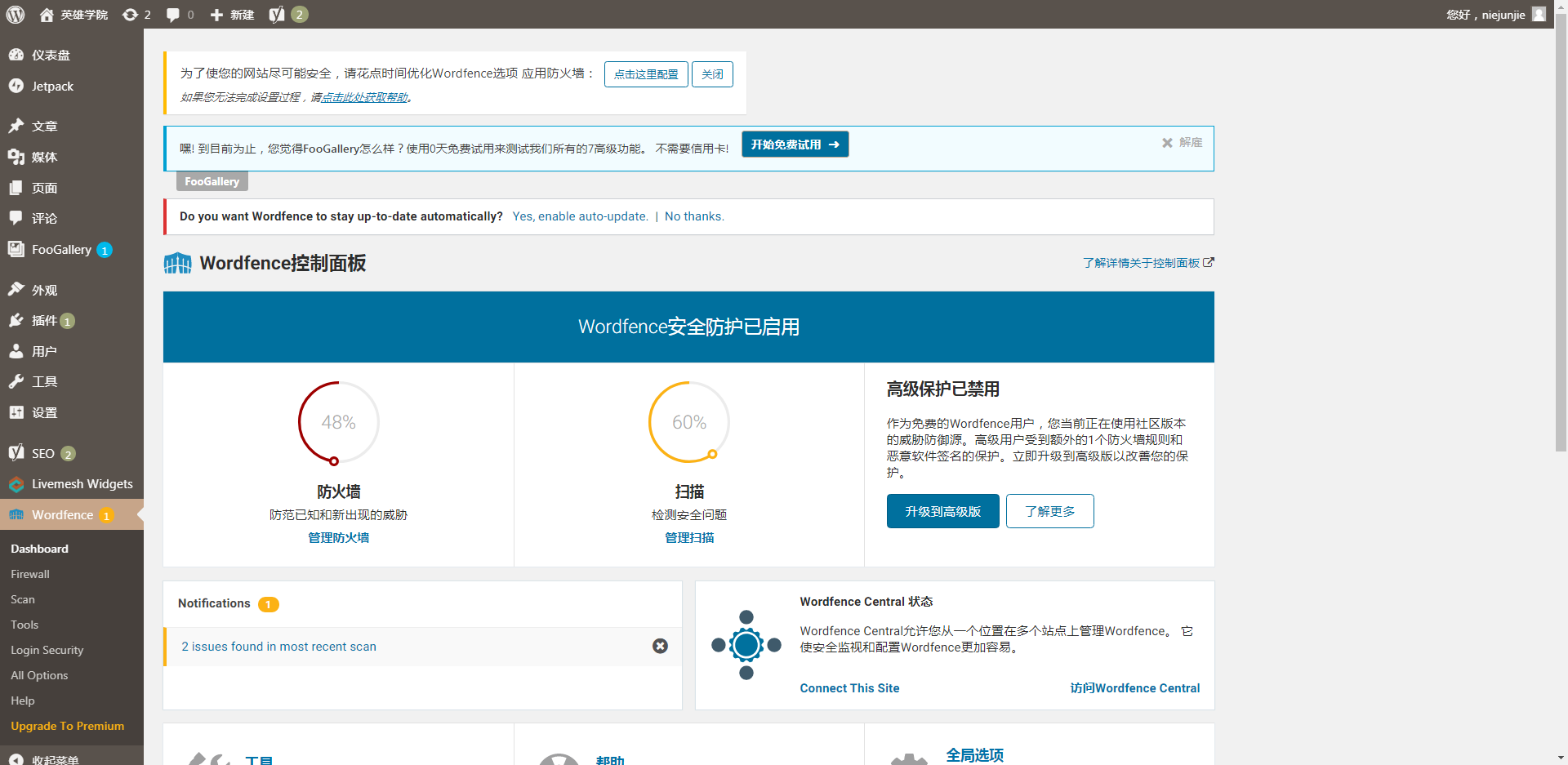Viewport: 1568px width, 765px height.
Task: Open 全局选项 global options link
Action: [x=974, y=755]
